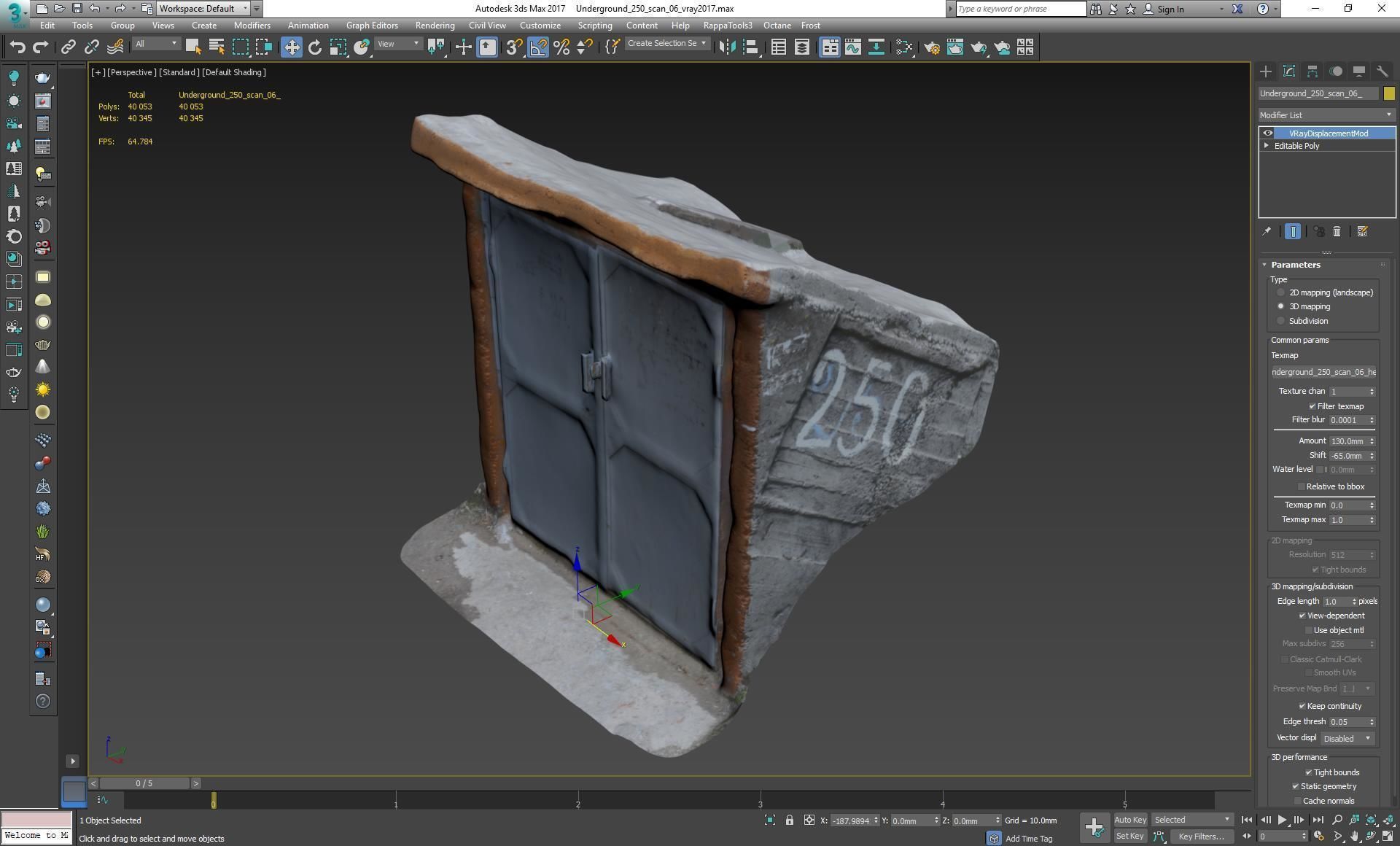Open the Modifier List dropdown
This screenshot has height=846, width=1400.
1326,115
